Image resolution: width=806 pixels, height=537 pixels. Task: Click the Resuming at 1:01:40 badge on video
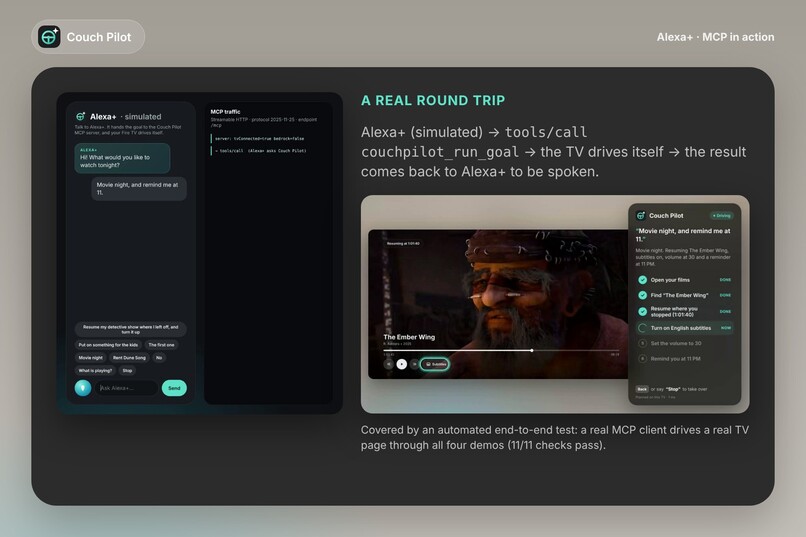click(404, 244)
